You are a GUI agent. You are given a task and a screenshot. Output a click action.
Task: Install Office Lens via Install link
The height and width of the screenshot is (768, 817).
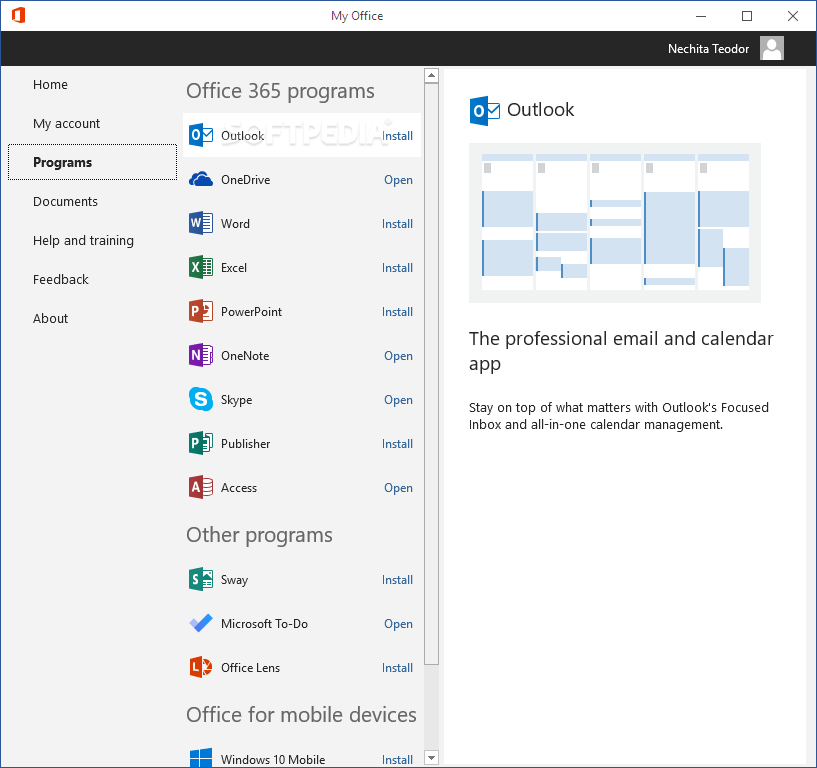click(397, 668)
